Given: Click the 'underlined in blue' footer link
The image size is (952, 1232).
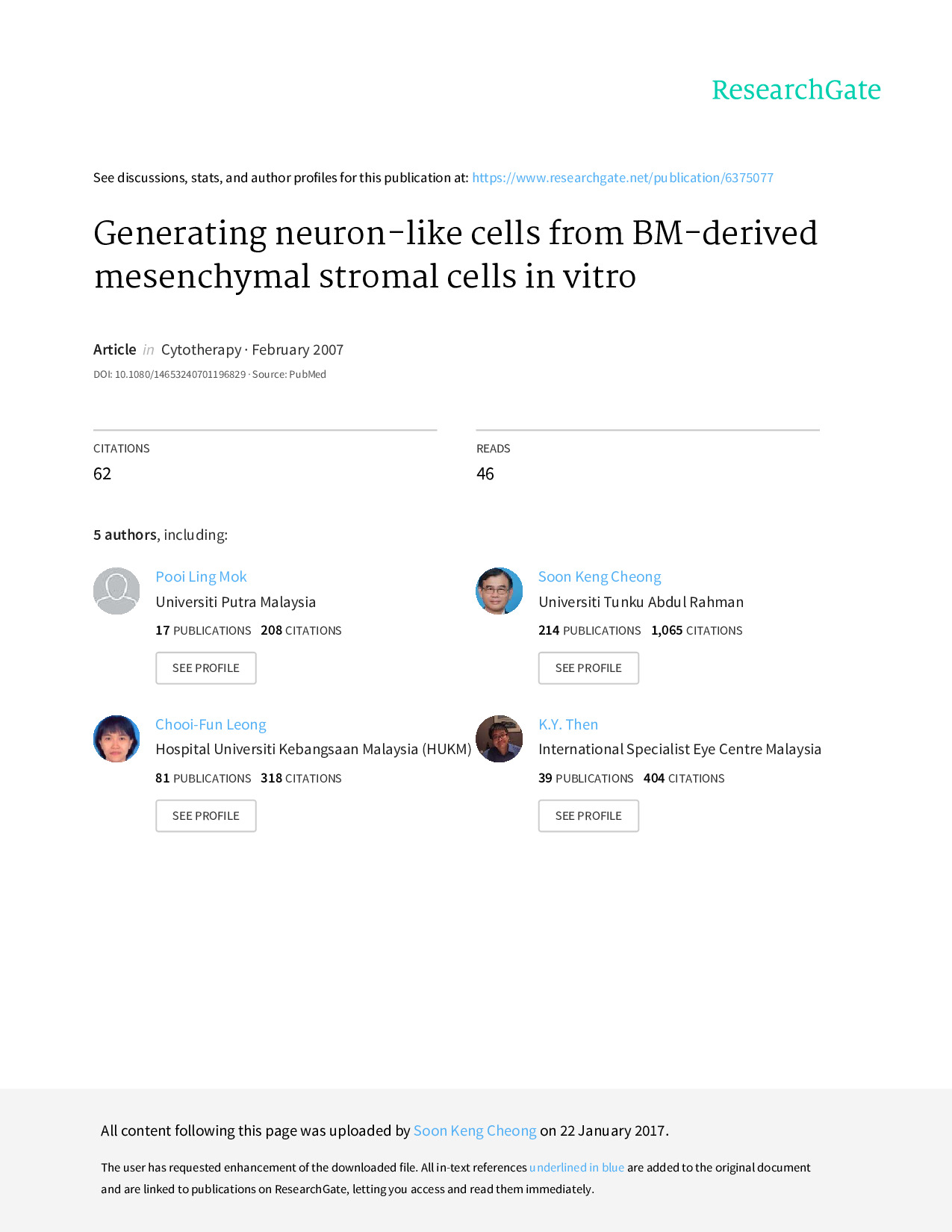Looking at the screenshot, I should click(x=576, y=1167).
